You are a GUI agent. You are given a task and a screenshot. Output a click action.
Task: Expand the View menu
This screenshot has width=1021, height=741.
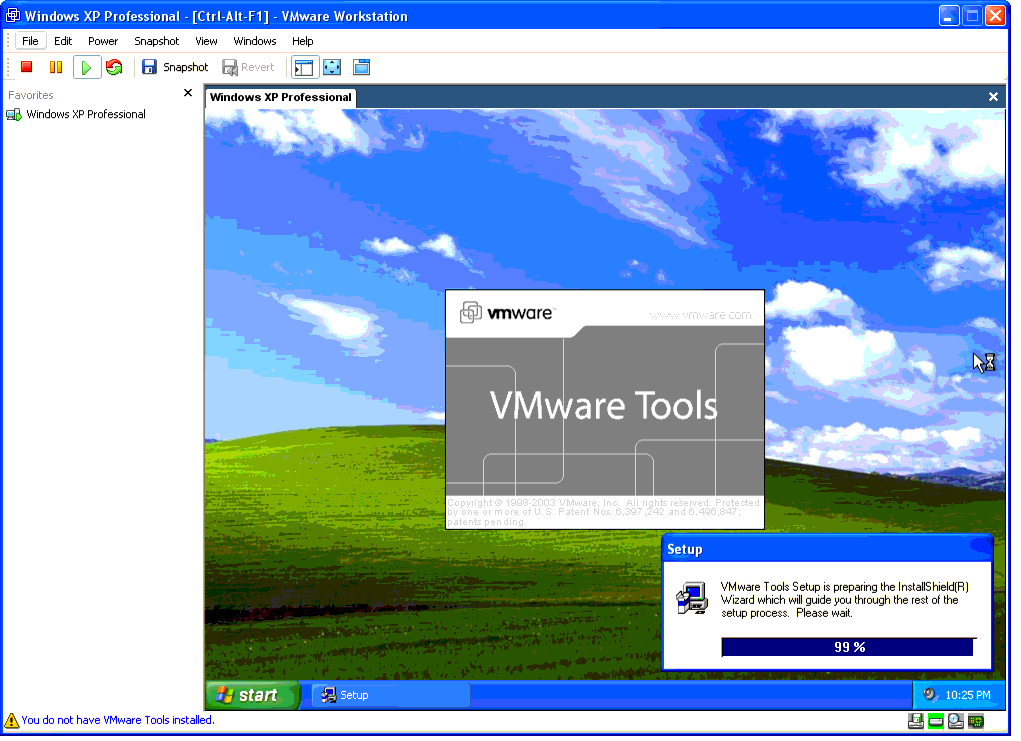pyautogui.click(x=206, y=41)
